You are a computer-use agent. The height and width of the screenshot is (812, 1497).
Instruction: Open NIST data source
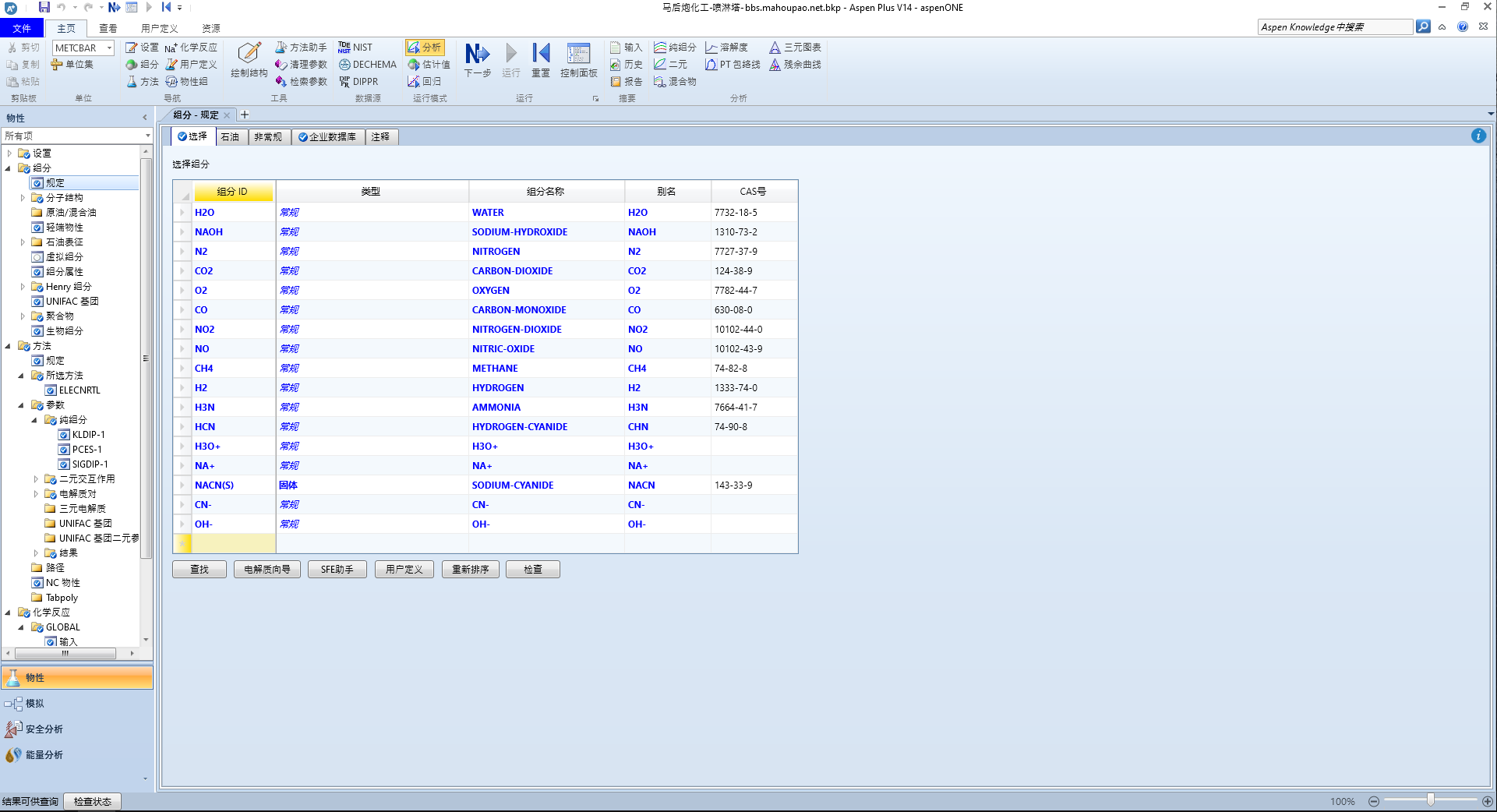click(x=355, y=48)
